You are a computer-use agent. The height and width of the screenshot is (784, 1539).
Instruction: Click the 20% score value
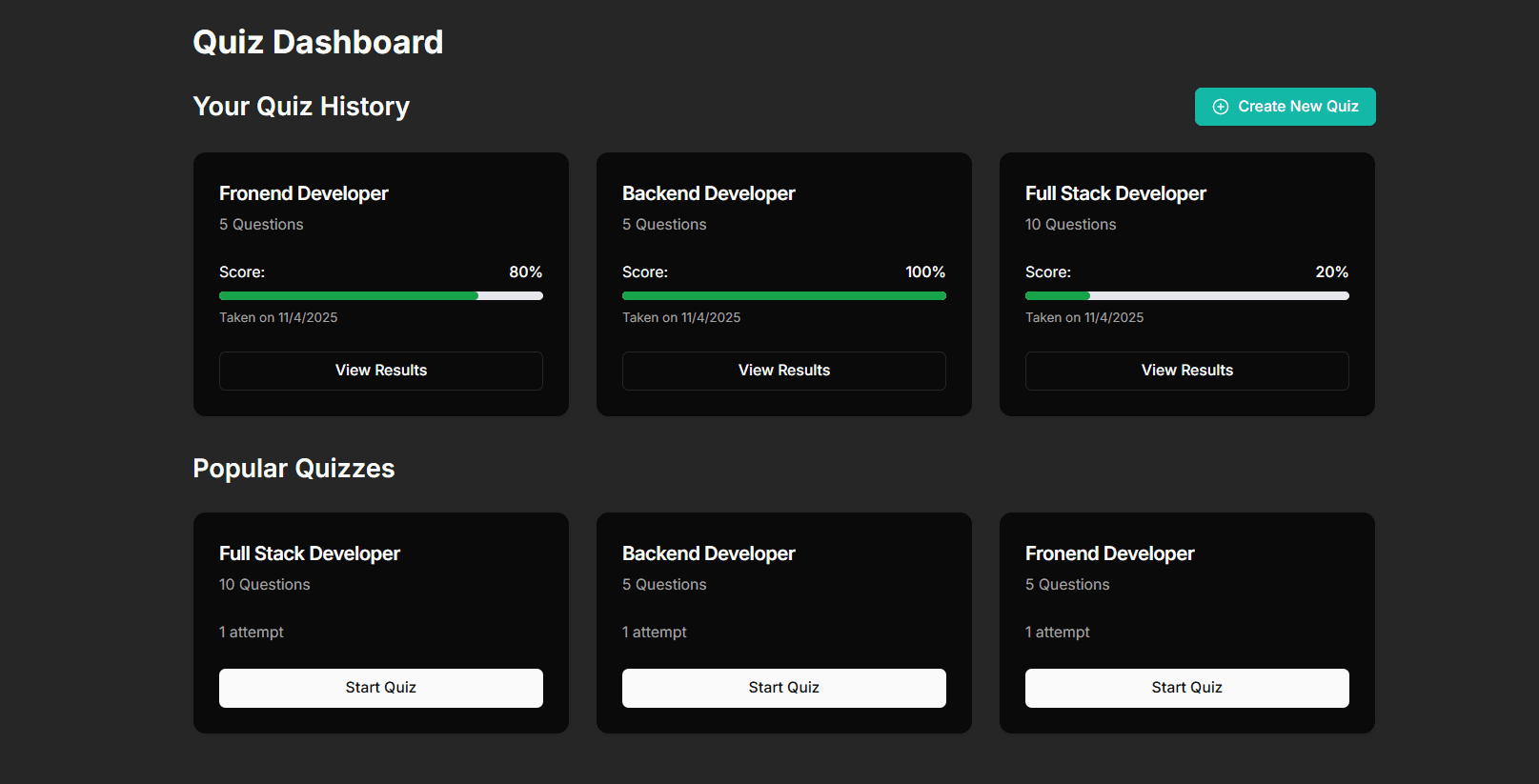[x=1332, y=272]
